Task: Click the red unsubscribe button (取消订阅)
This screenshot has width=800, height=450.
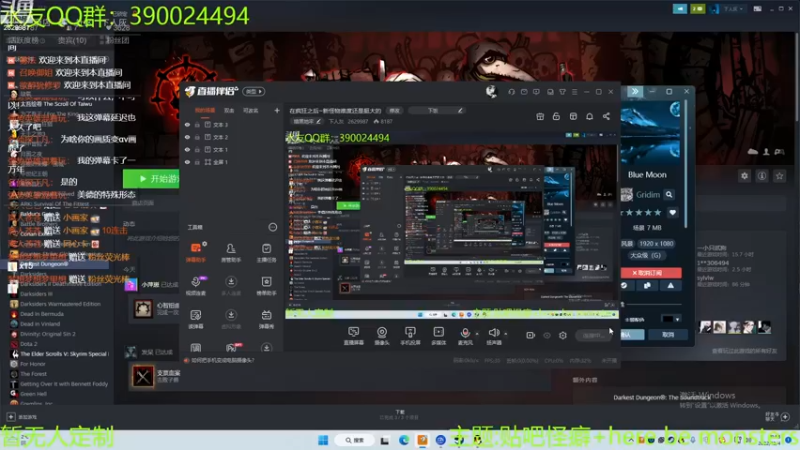Action: click(651, 272)
